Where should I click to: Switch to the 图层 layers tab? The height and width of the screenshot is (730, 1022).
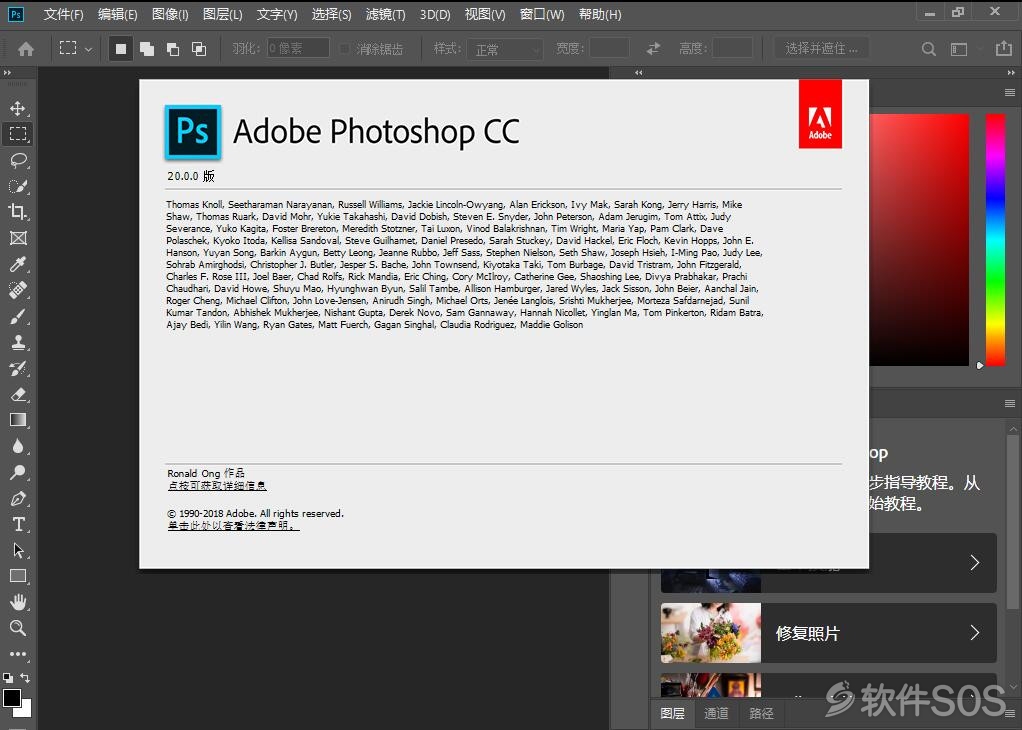672,713
